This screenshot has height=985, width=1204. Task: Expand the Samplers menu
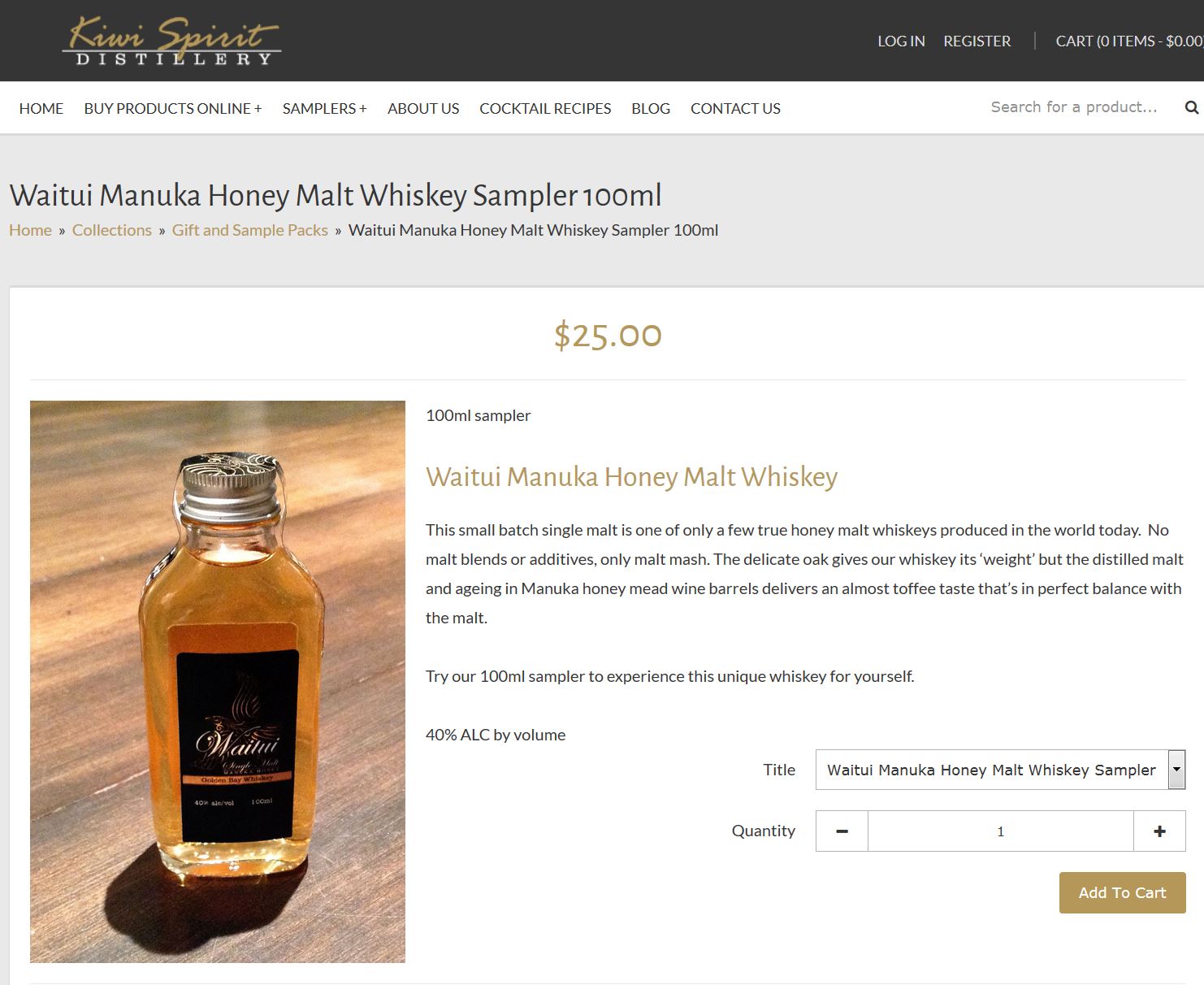coord(325,108)
